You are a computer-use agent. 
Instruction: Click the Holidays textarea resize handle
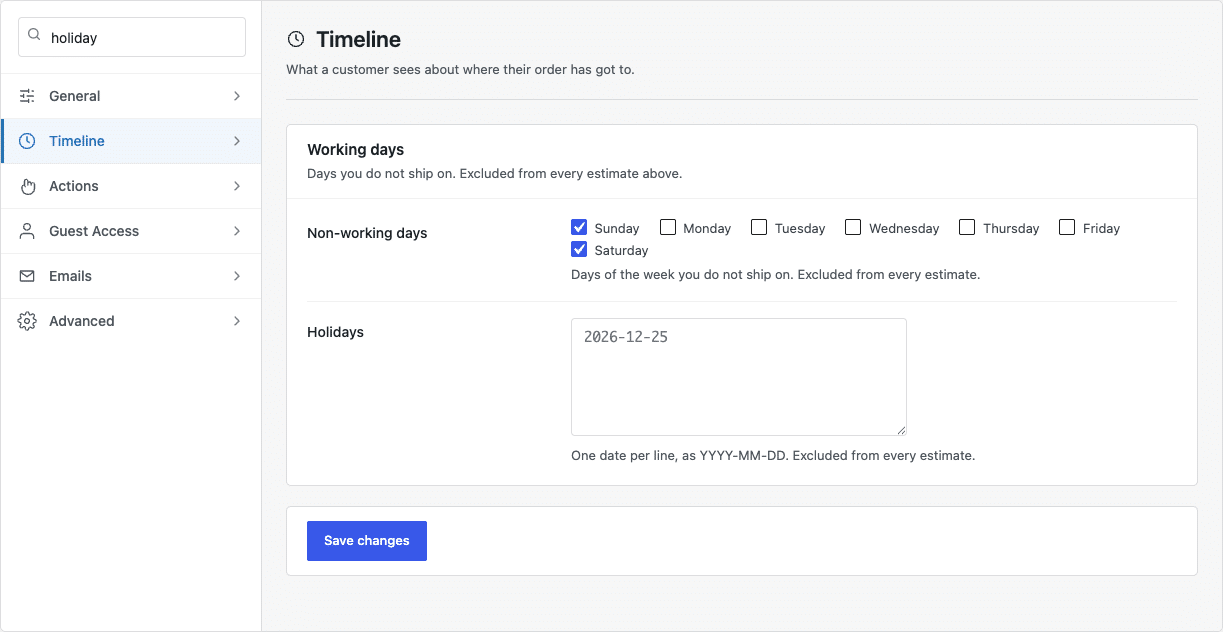pos(900,429)
